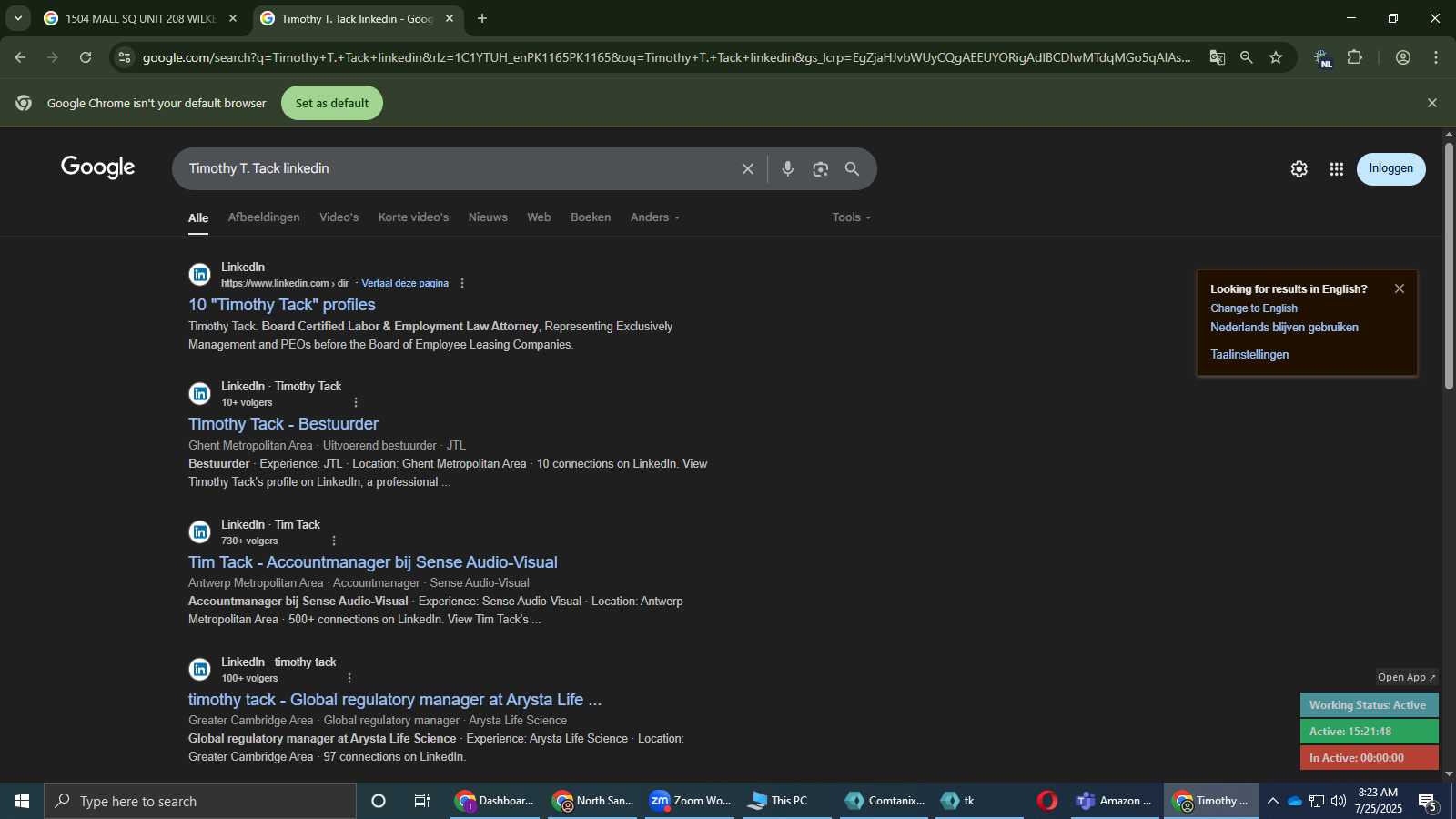The width and height of the screenshot is (1456, 819).
Task: Open the Google apps grid
Action: 1337,169
